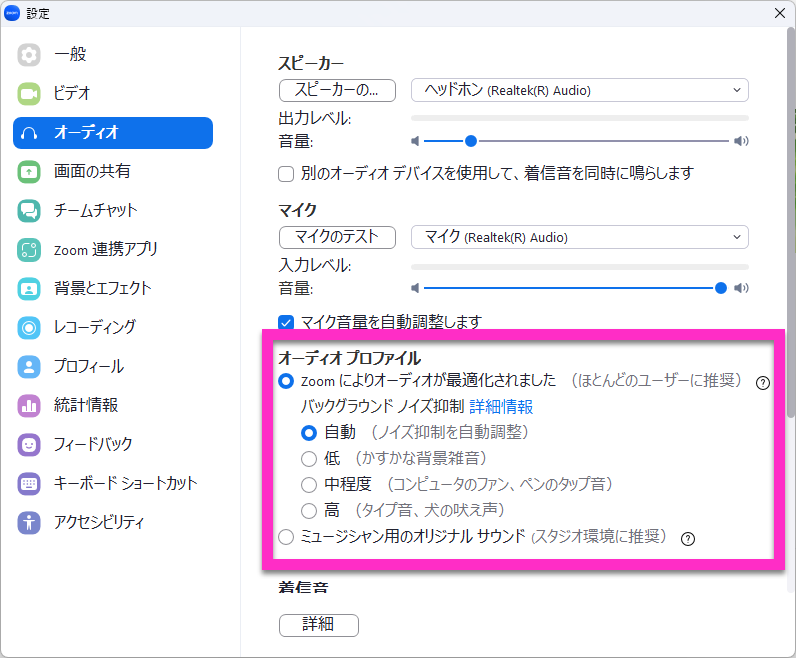This screenshot has width=796, height=658.
Task: Open チームチャット settings
Action: pos(113,211)
